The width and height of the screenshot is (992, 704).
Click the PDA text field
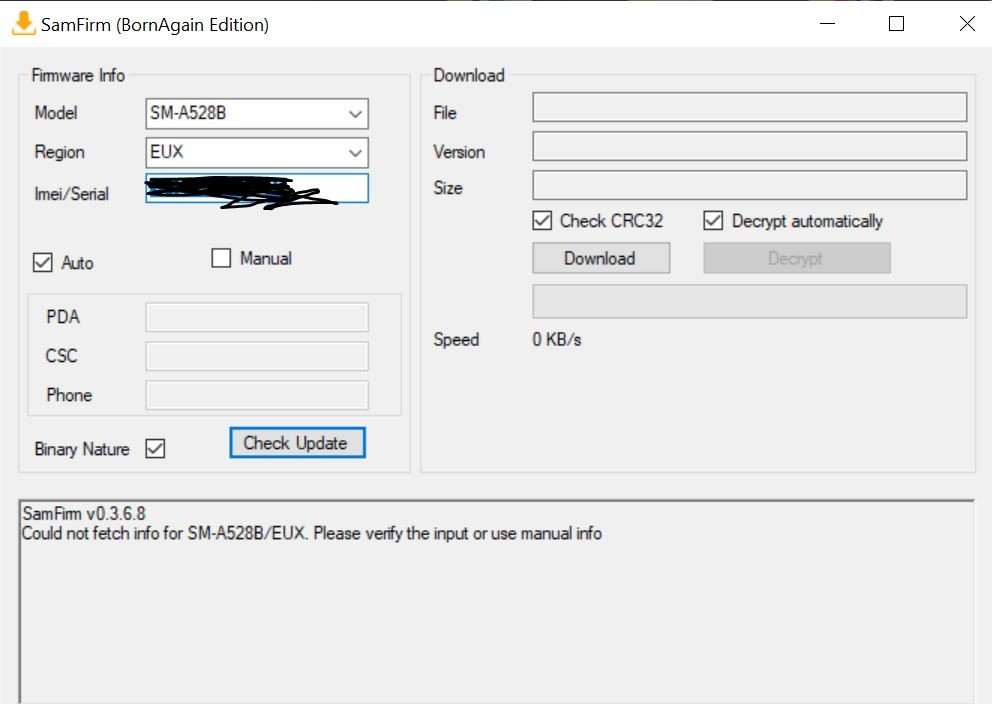tap(257, 317)
